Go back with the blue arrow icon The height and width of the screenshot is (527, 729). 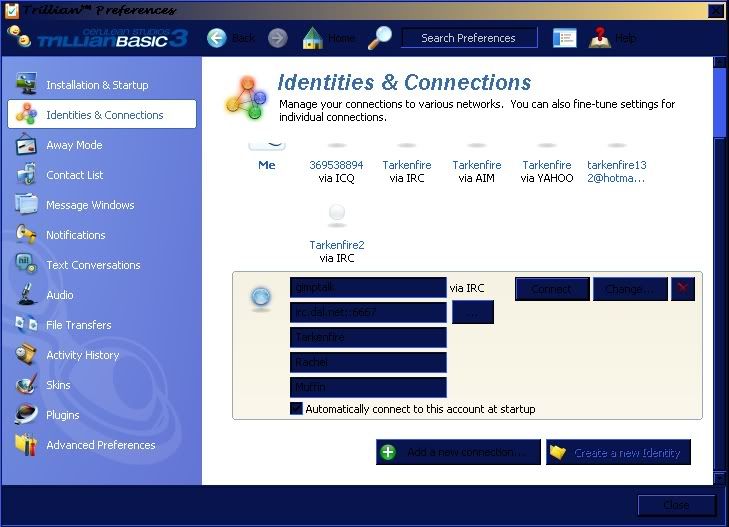[x=217, y=38]
